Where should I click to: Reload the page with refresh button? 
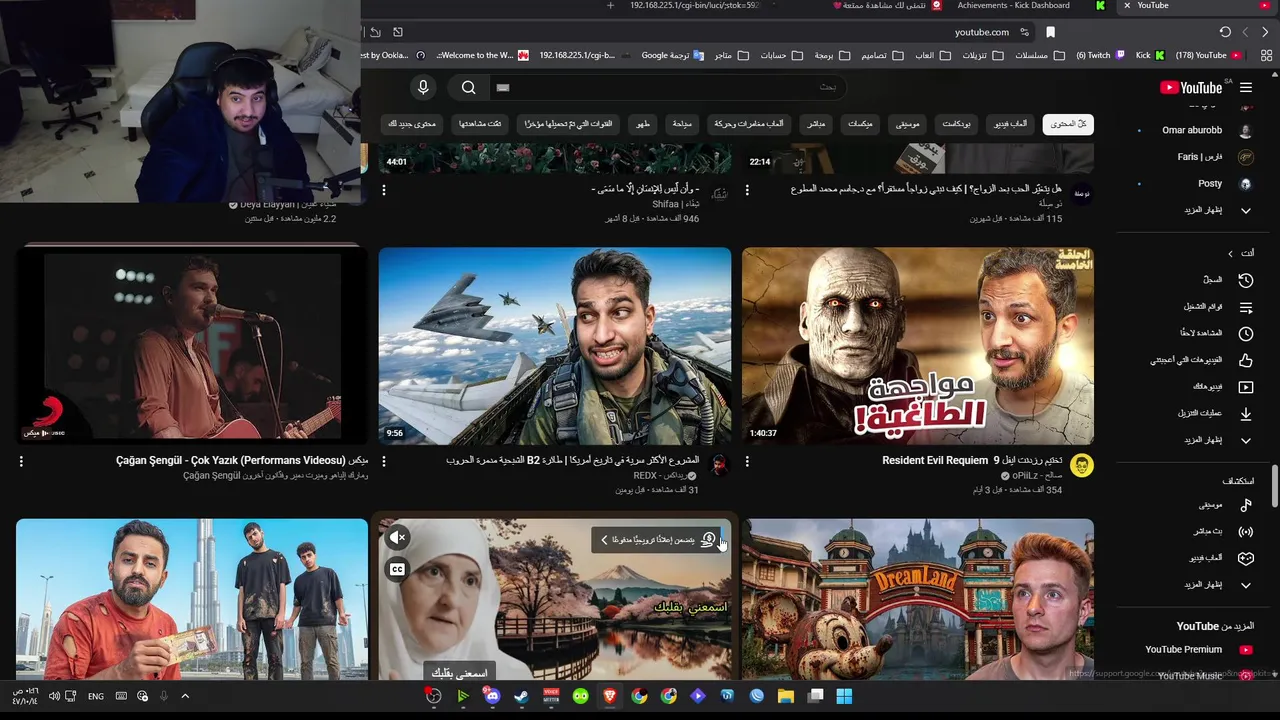tap(1225, 32)
